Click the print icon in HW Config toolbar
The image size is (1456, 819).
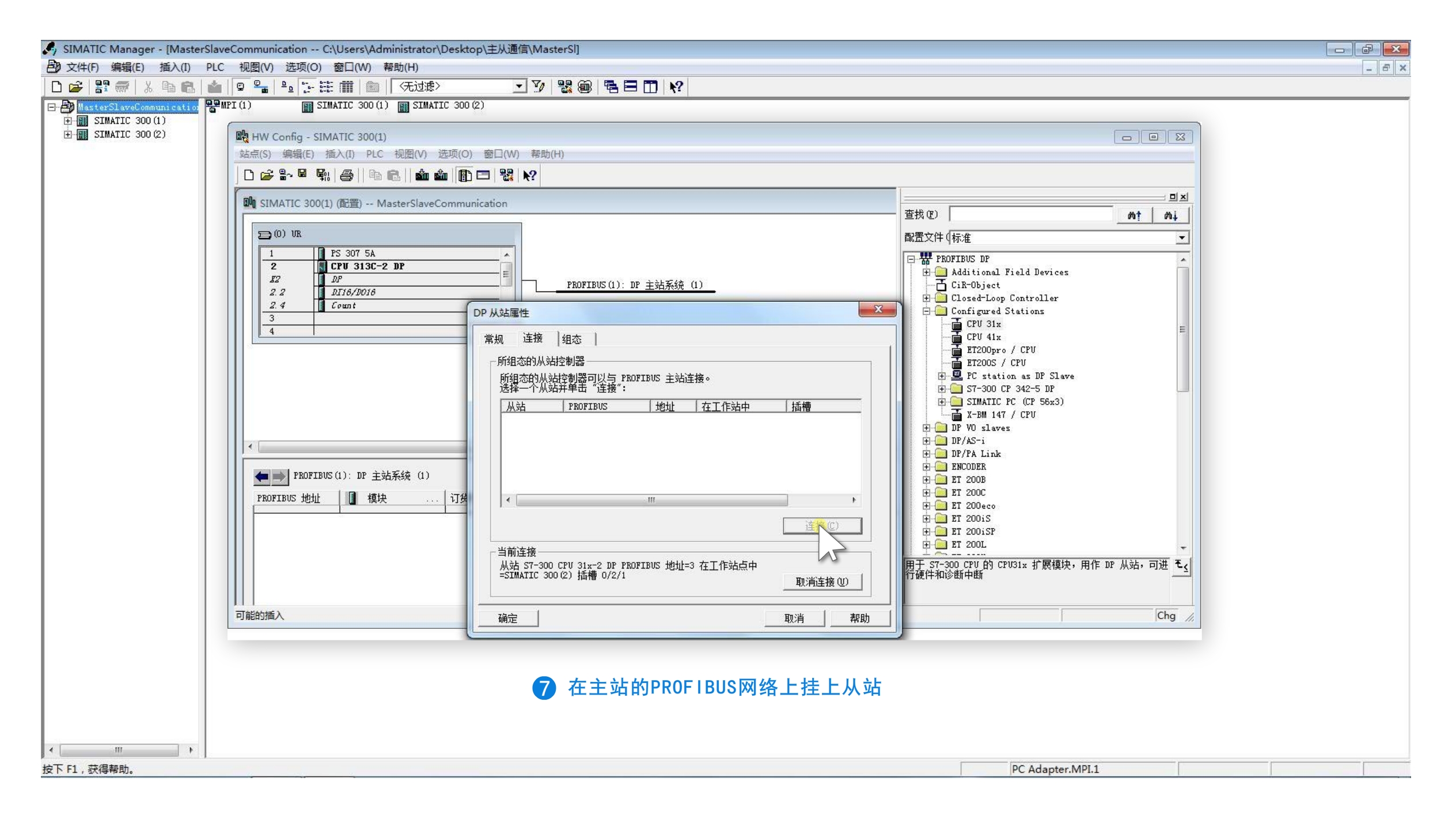(347, 176)
